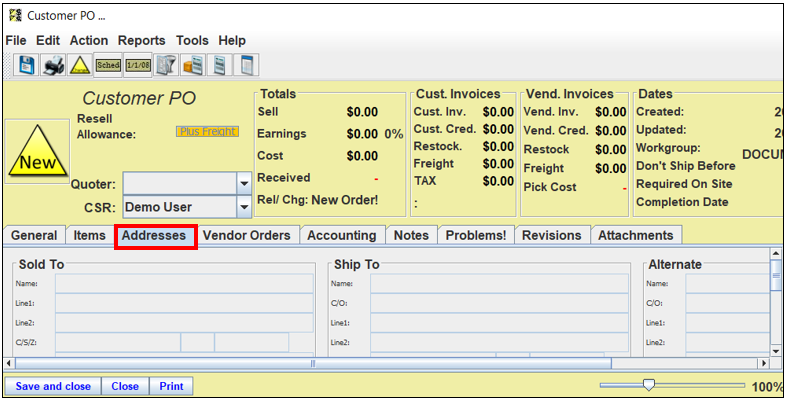The height and width of the screenshot is (402, 788).
Task: Click the Sold To Line2 field
Action: click(x=184, y=323)
